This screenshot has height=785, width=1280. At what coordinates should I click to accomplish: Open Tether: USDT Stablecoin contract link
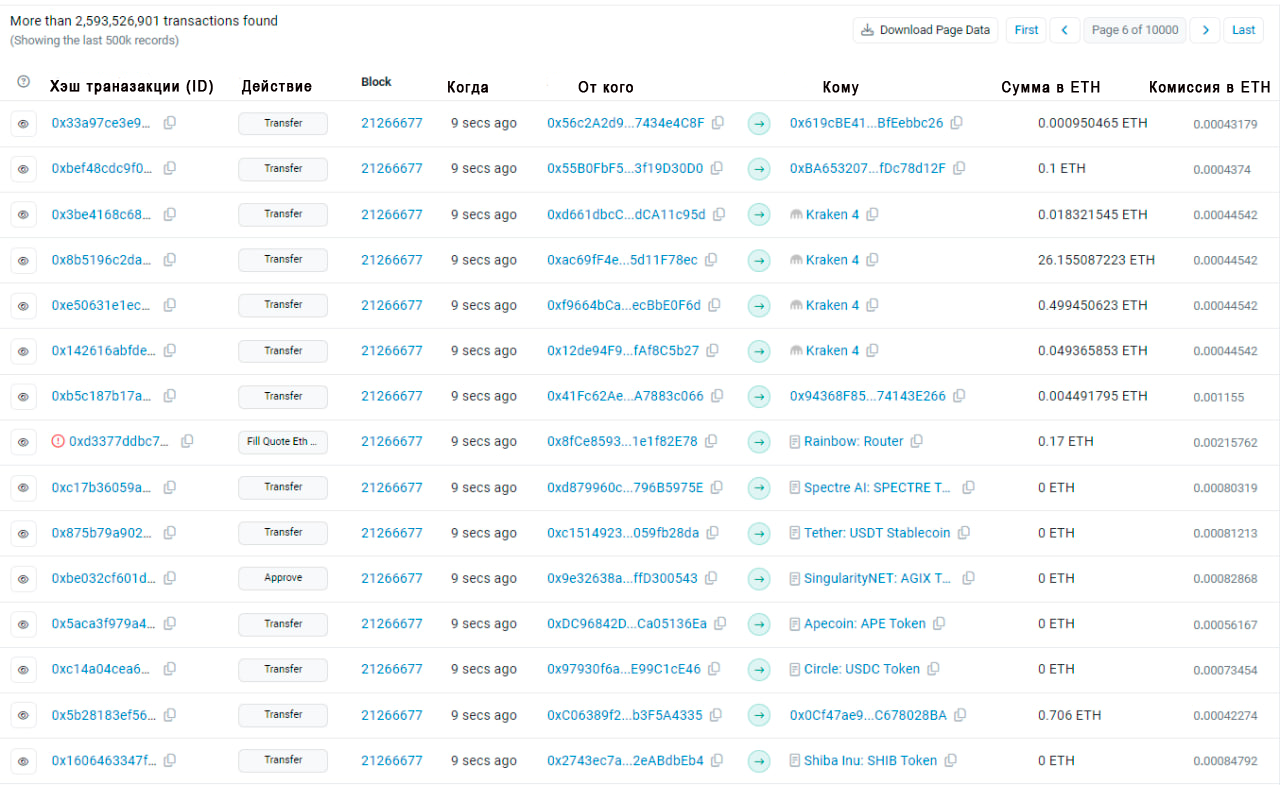tap(877, 533)
